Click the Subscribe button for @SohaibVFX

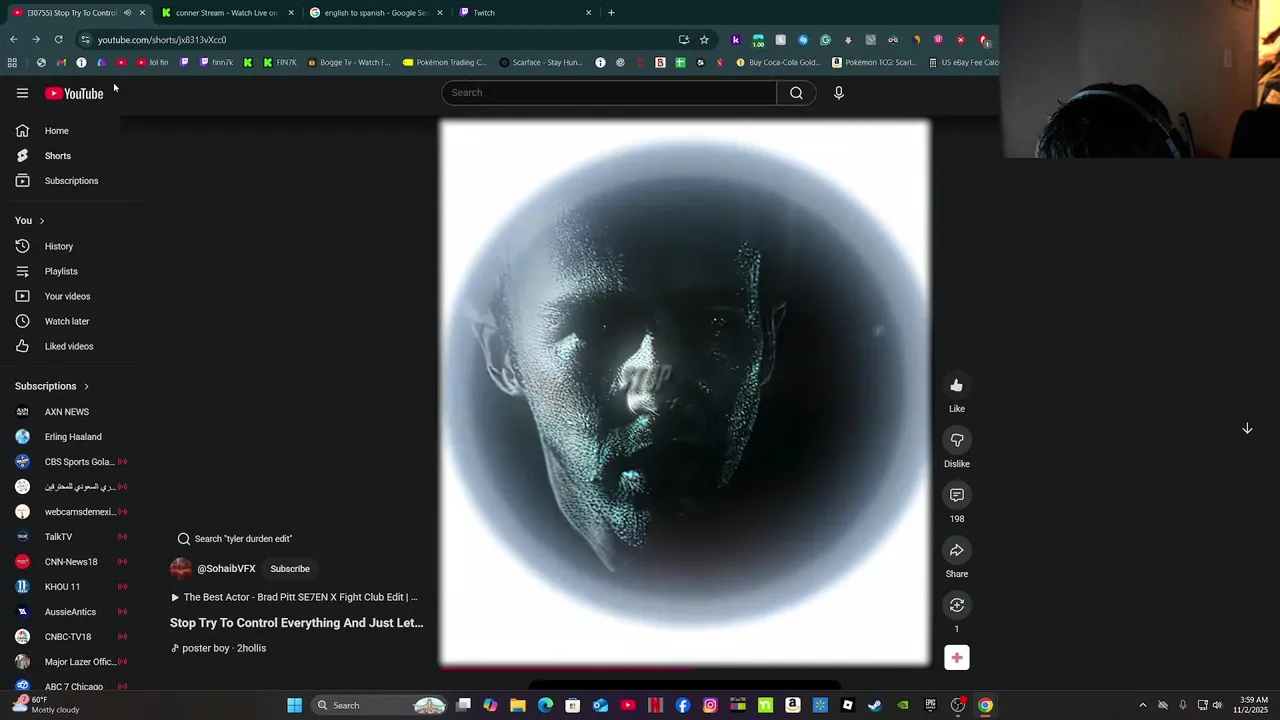click(290, 569)
